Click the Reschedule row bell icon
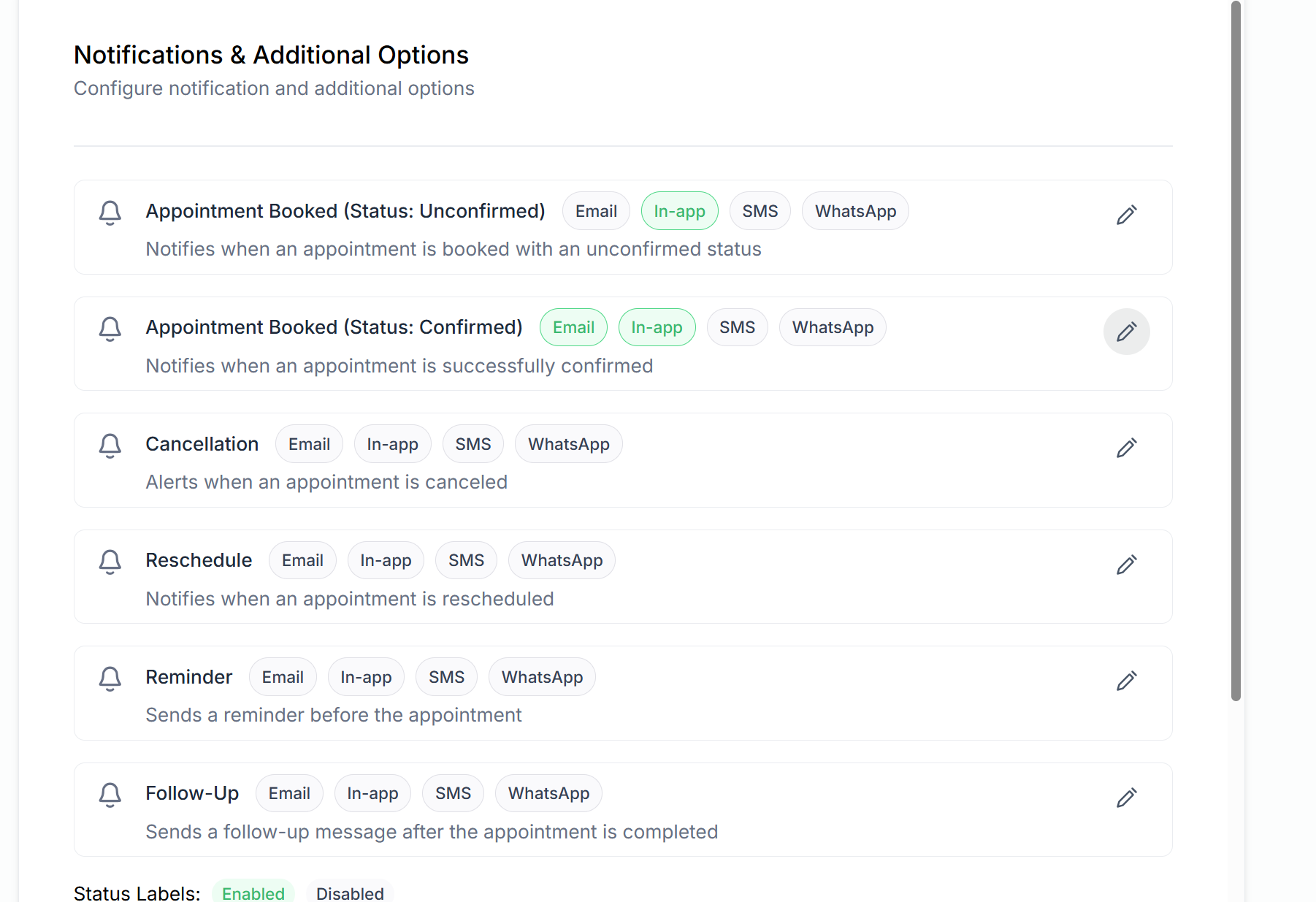Screen dimensions: 1316x902 click(x=110, y=562)
